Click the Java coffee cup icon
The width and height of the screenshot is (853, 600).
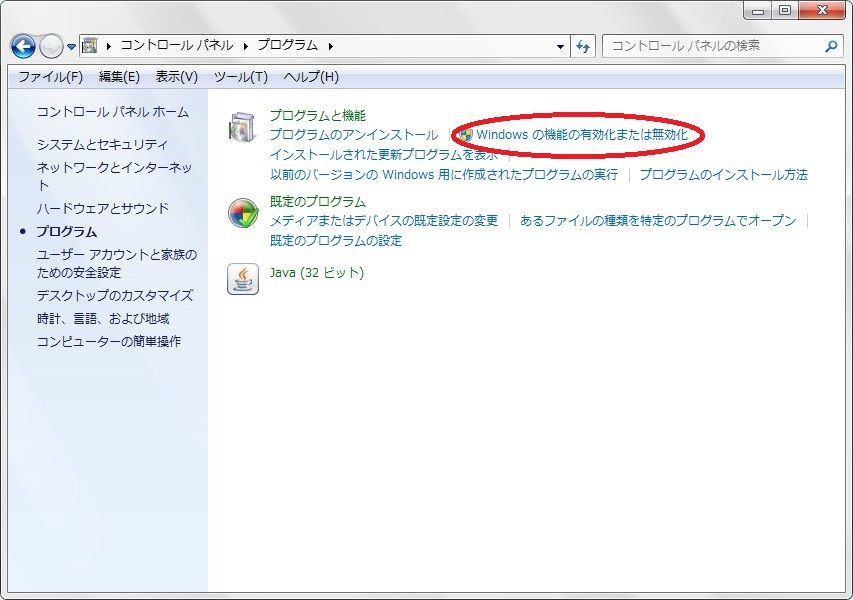tap(243, 279)
